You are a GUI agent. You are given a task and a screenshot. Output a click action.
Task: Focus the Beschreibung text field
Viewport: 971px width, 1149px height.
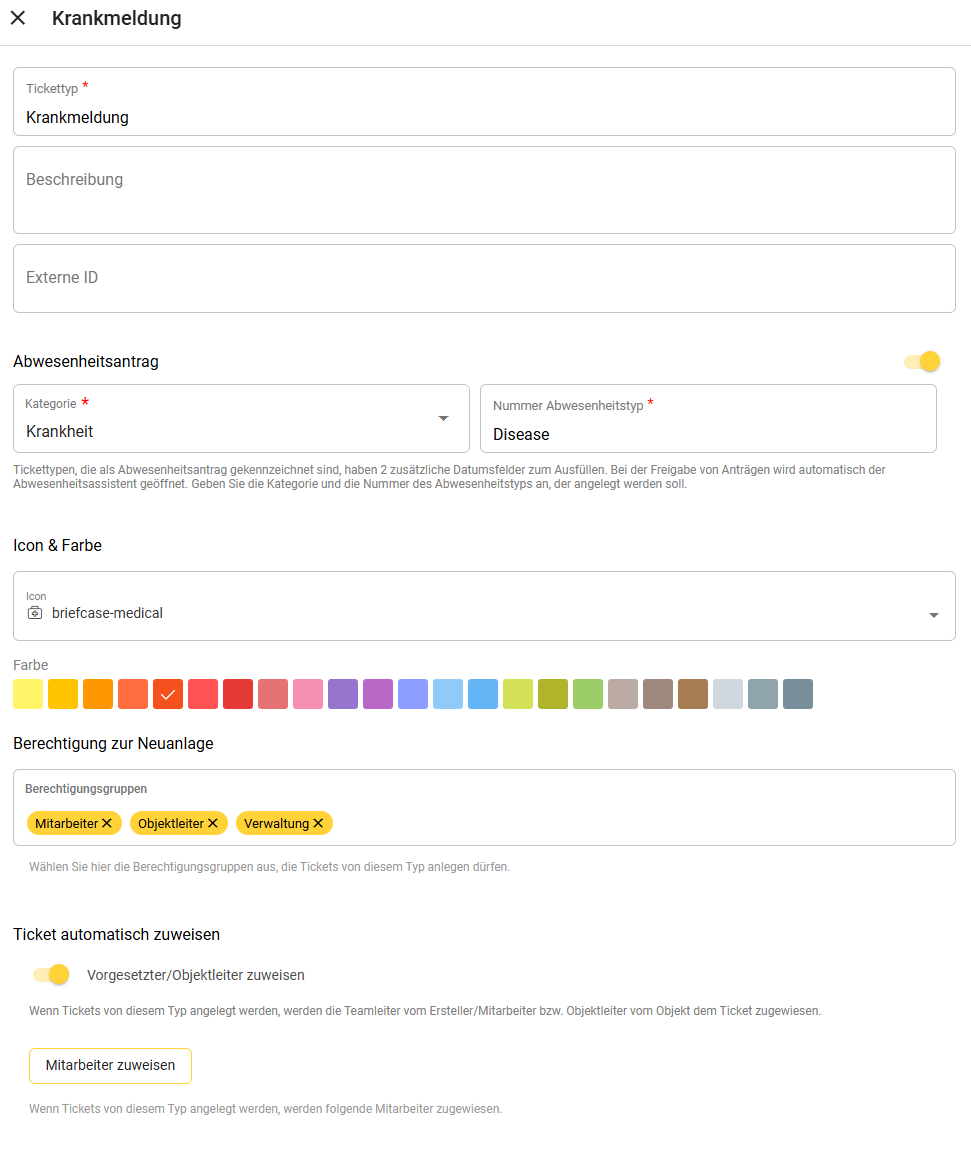click(484, 190)
